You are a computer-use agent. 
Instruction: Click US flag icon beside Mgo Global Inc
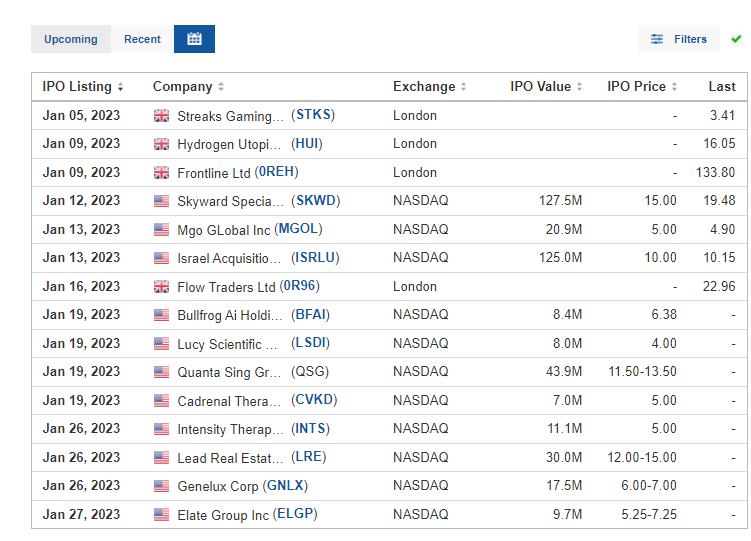[161, 230]
